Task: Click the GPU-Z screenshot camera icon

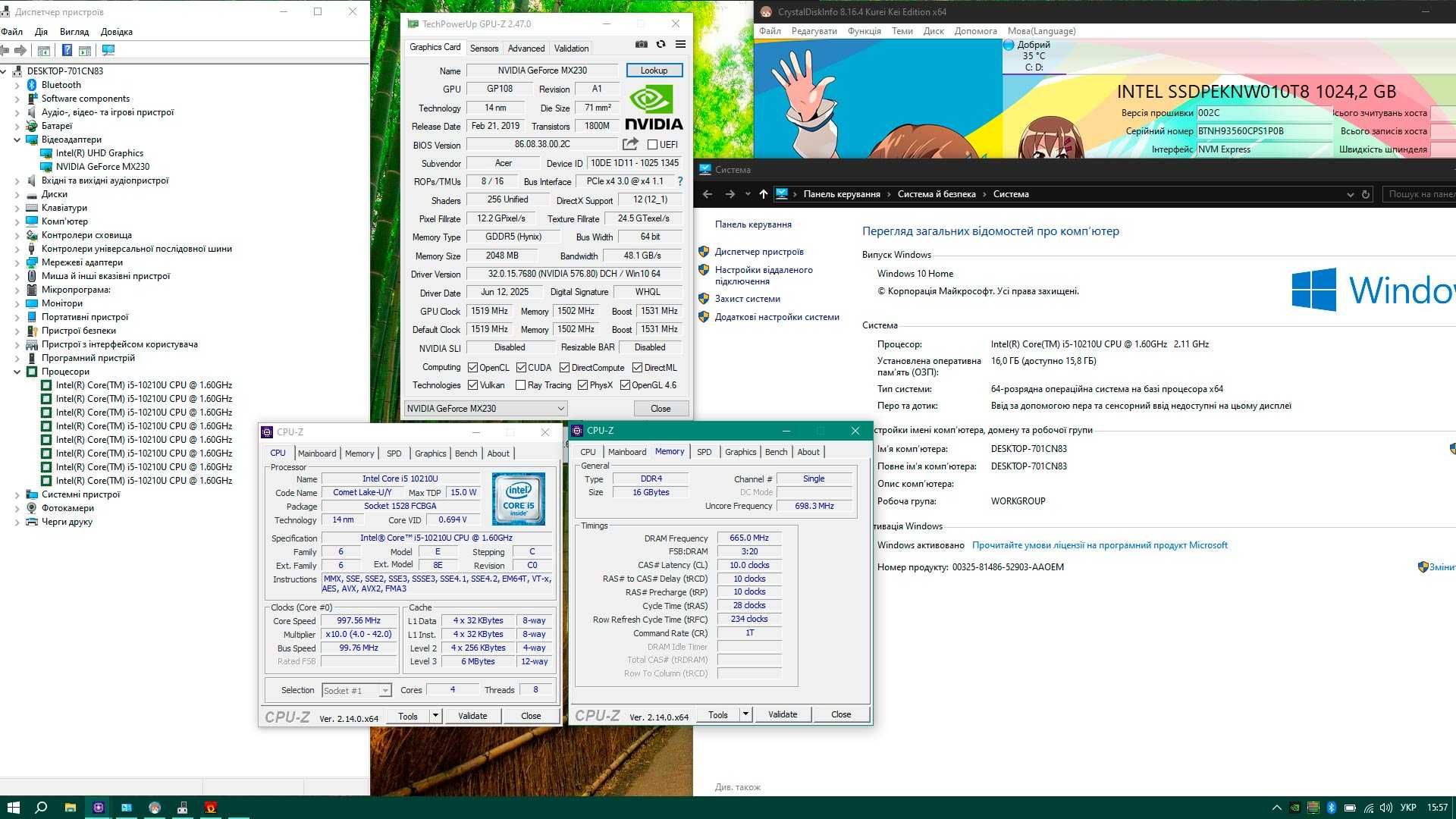Action: point(642,45)
